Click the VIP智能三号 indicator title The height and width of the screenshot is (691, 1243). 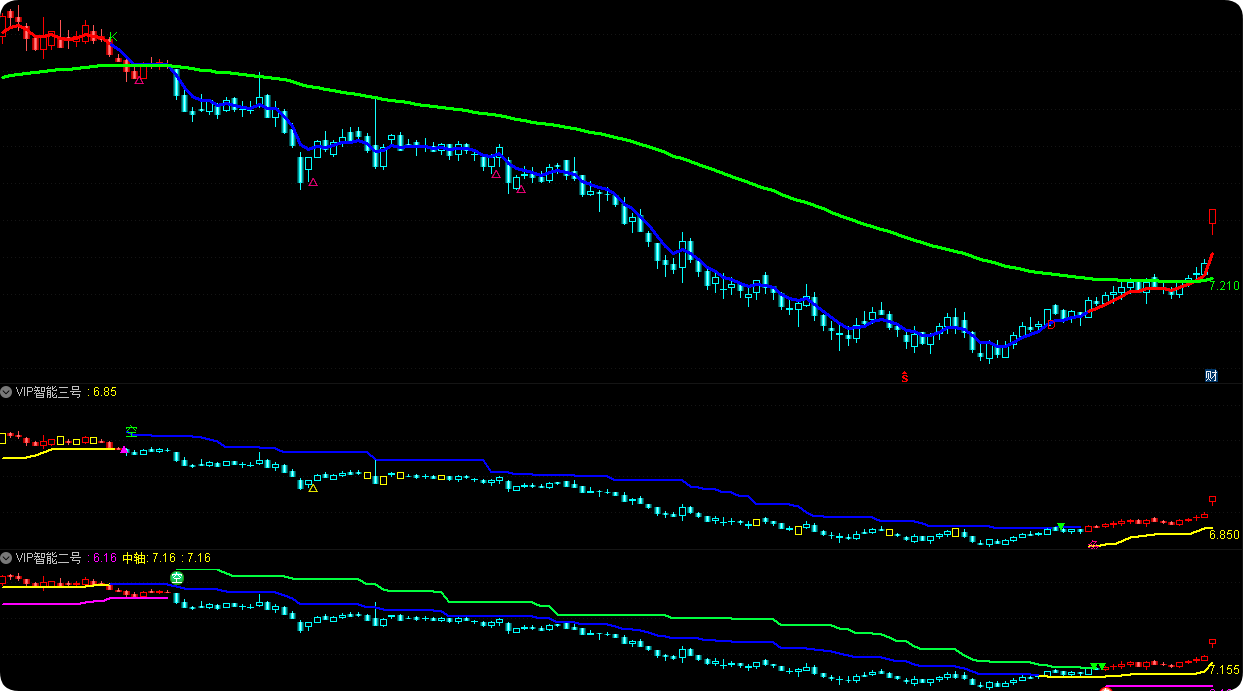coord(50,392)
